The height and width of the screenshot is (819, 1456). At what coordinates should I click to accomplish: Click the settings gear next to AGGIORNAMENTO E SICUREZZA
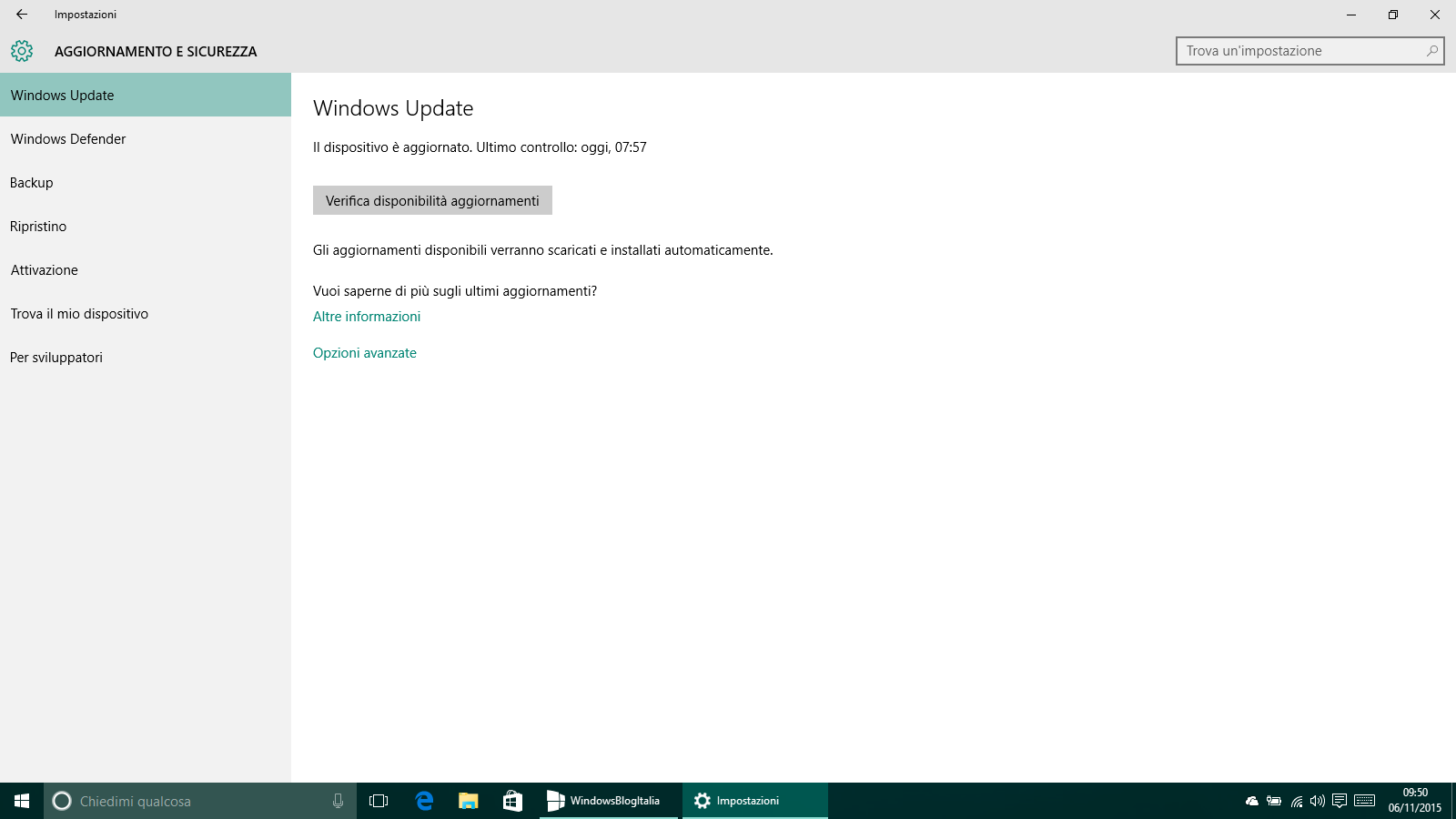[x=22, y=51]
